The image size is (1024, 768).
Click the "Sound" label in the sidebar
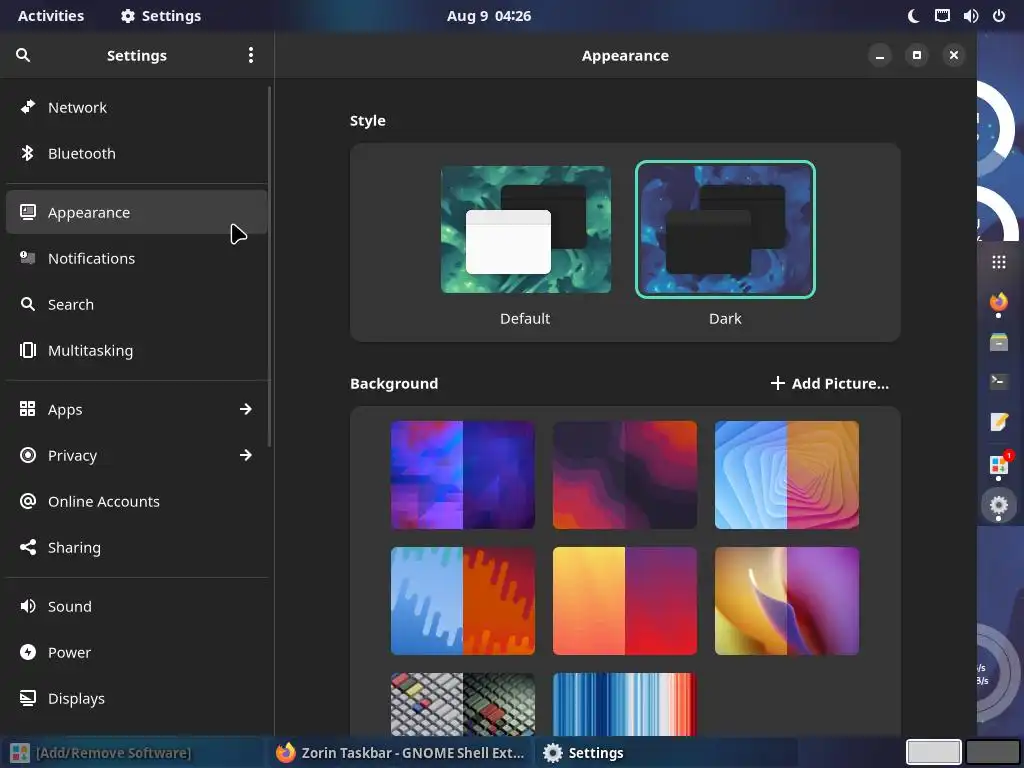pos(70,606)
